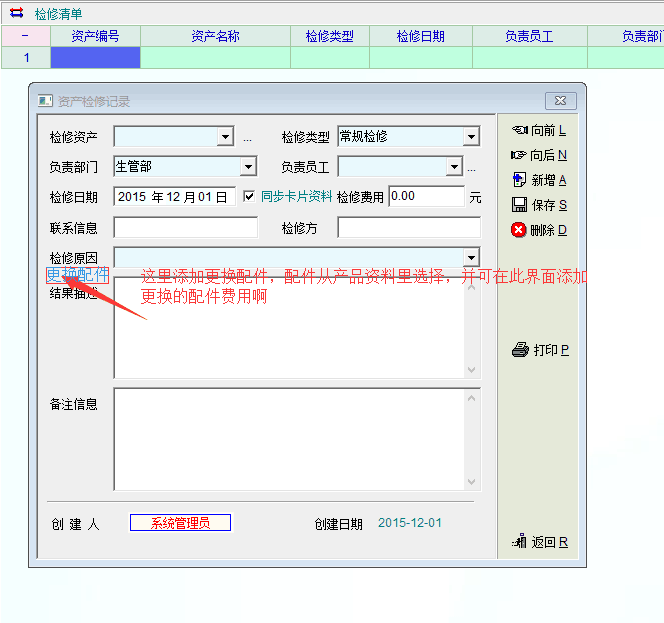Open the 检修类型 dropdown list
This screenshot has height=623, width=664.
pos(471,137)
